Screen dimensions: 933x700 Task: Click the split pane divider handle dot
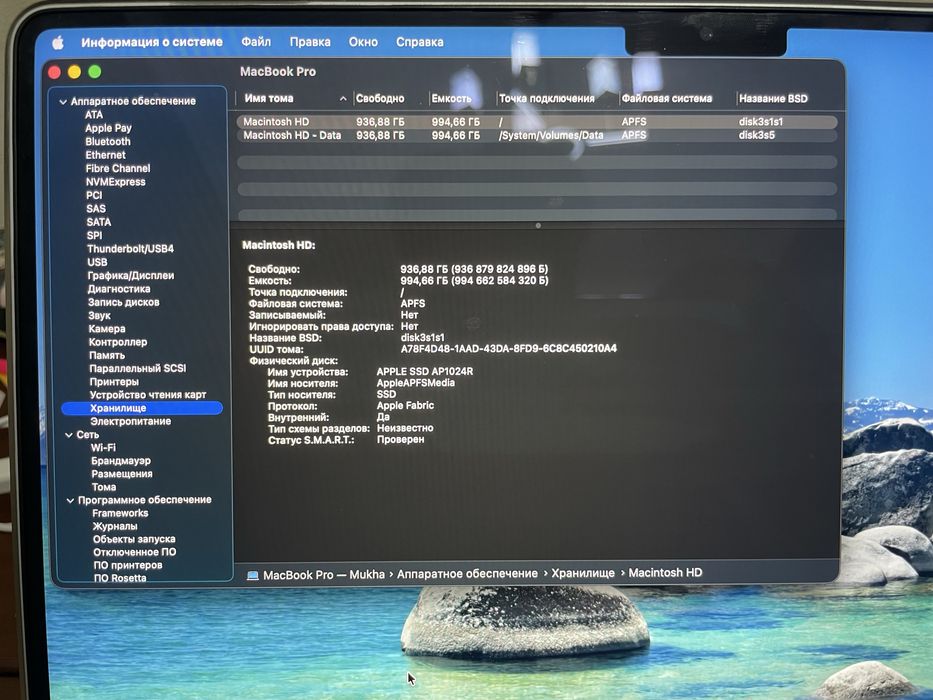click(x=538, y=226)
